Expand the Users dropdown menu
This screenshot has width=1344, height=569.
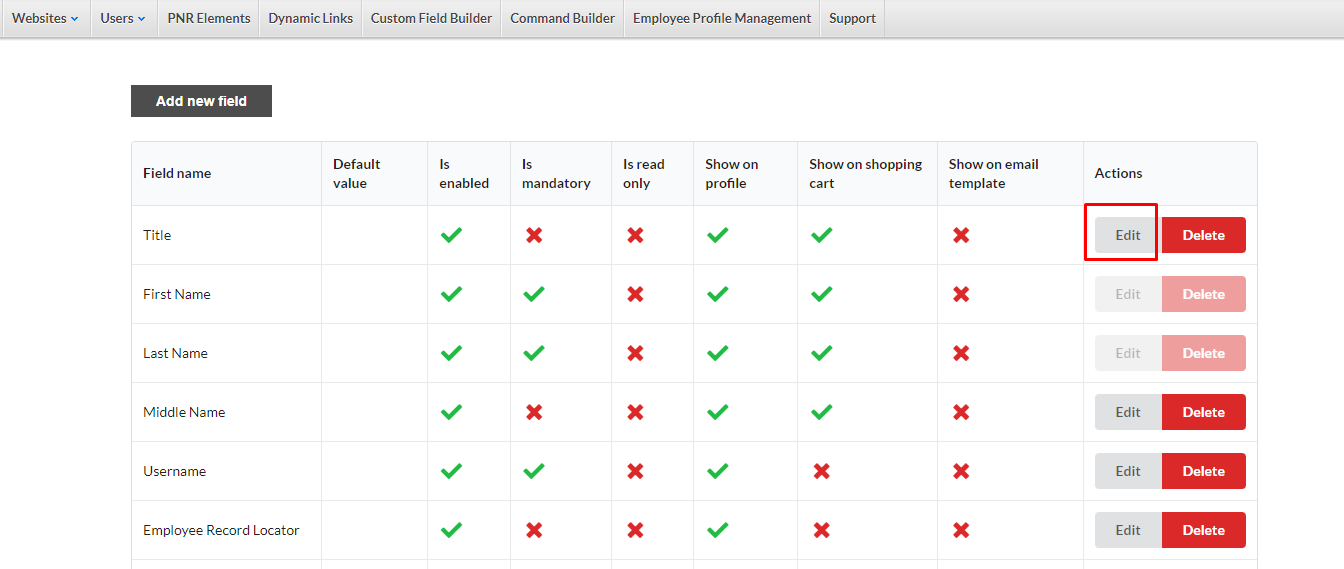(123, 18)
